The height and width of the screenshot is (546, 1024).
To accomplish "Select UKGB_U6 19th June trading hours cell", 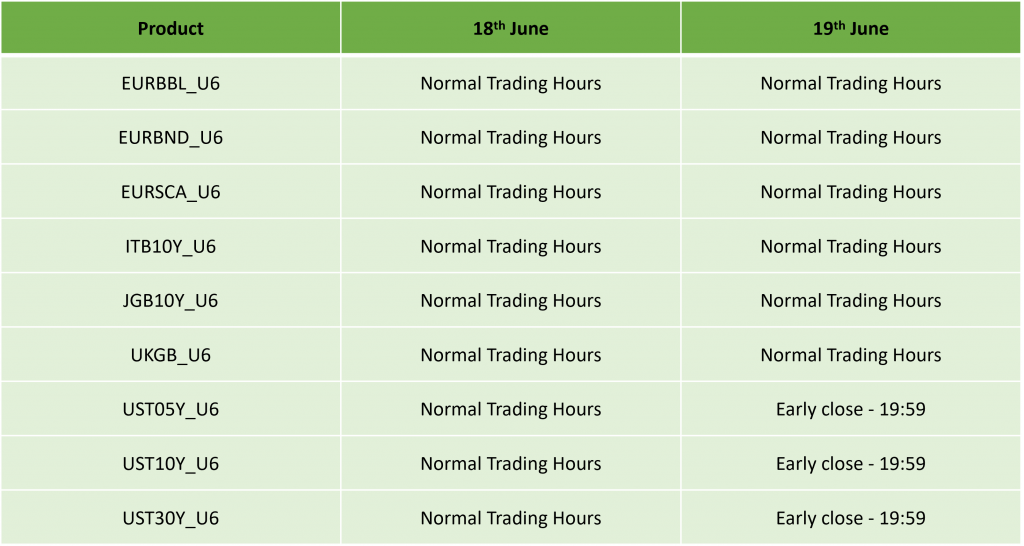I will [851, 355].
